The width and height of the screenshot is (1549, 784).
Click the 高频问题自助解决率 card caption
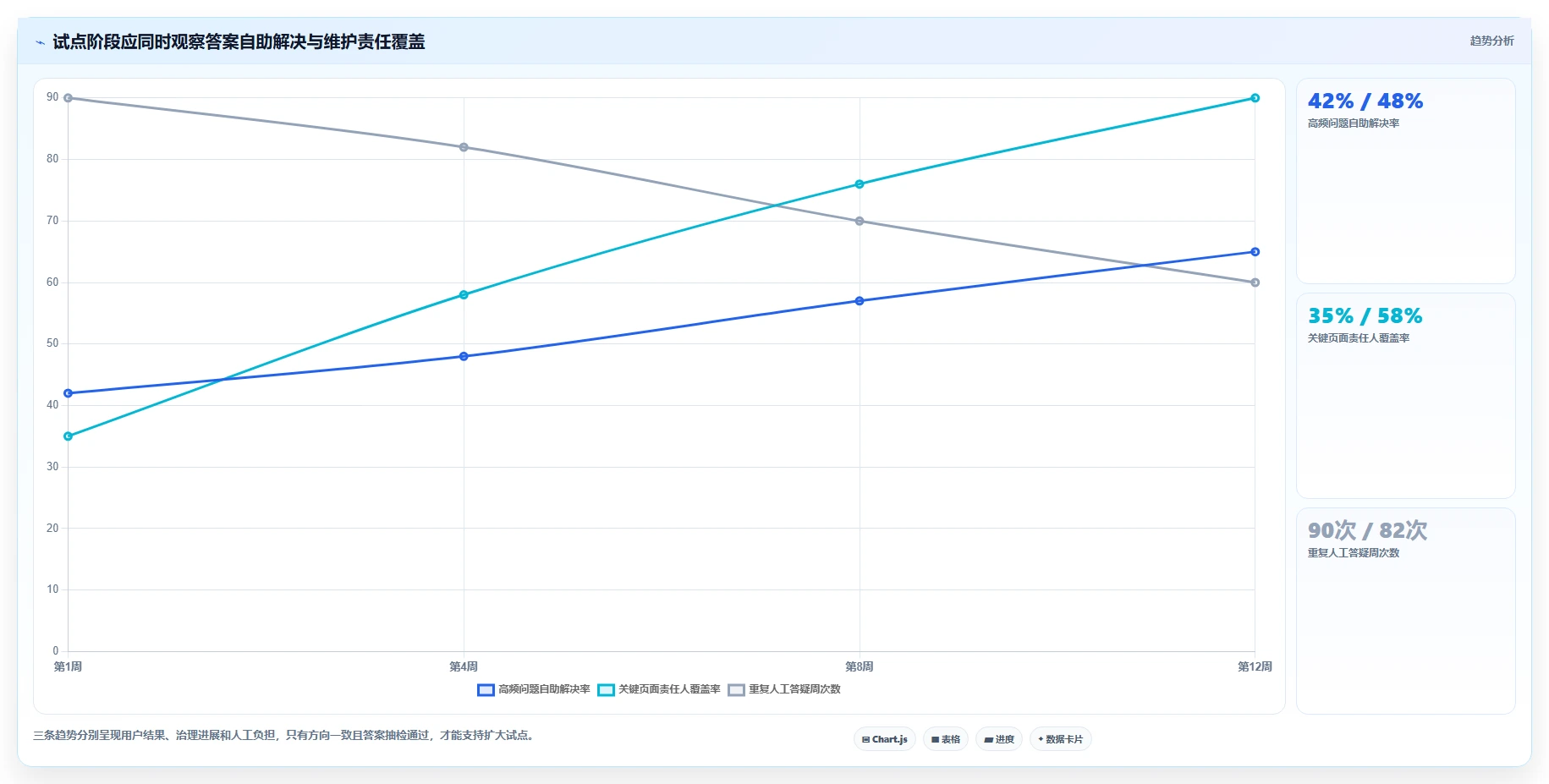[x=1354, y=123]
